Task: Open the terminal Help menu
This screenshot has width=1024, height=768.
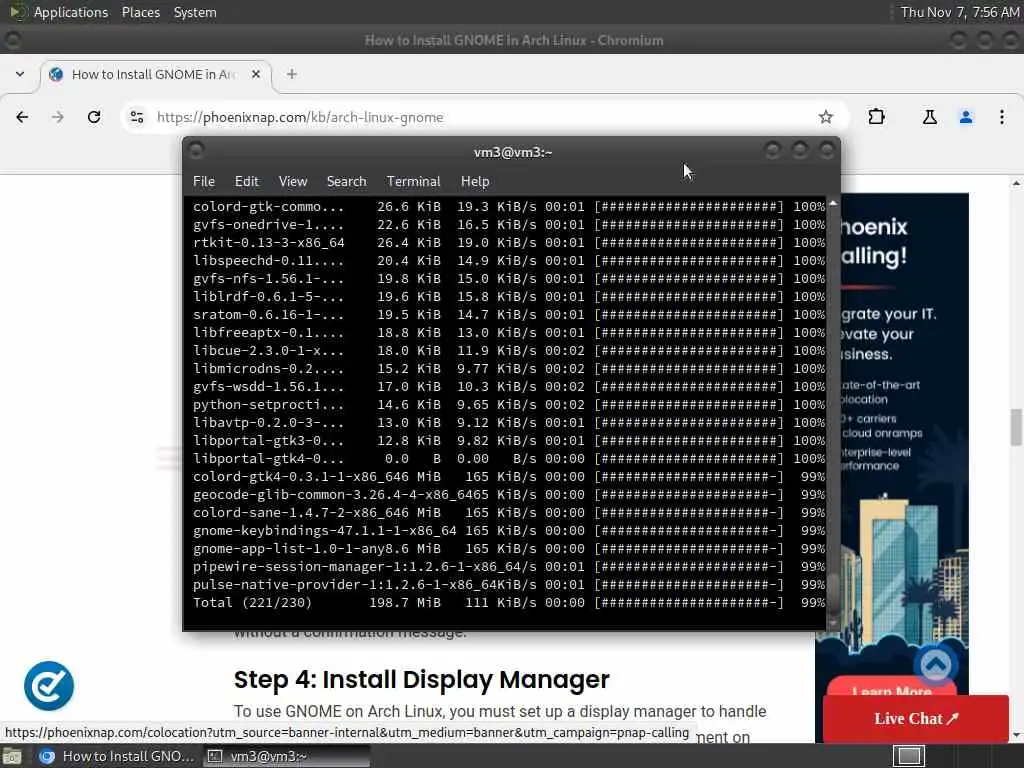Action: (x=475, y=182)
